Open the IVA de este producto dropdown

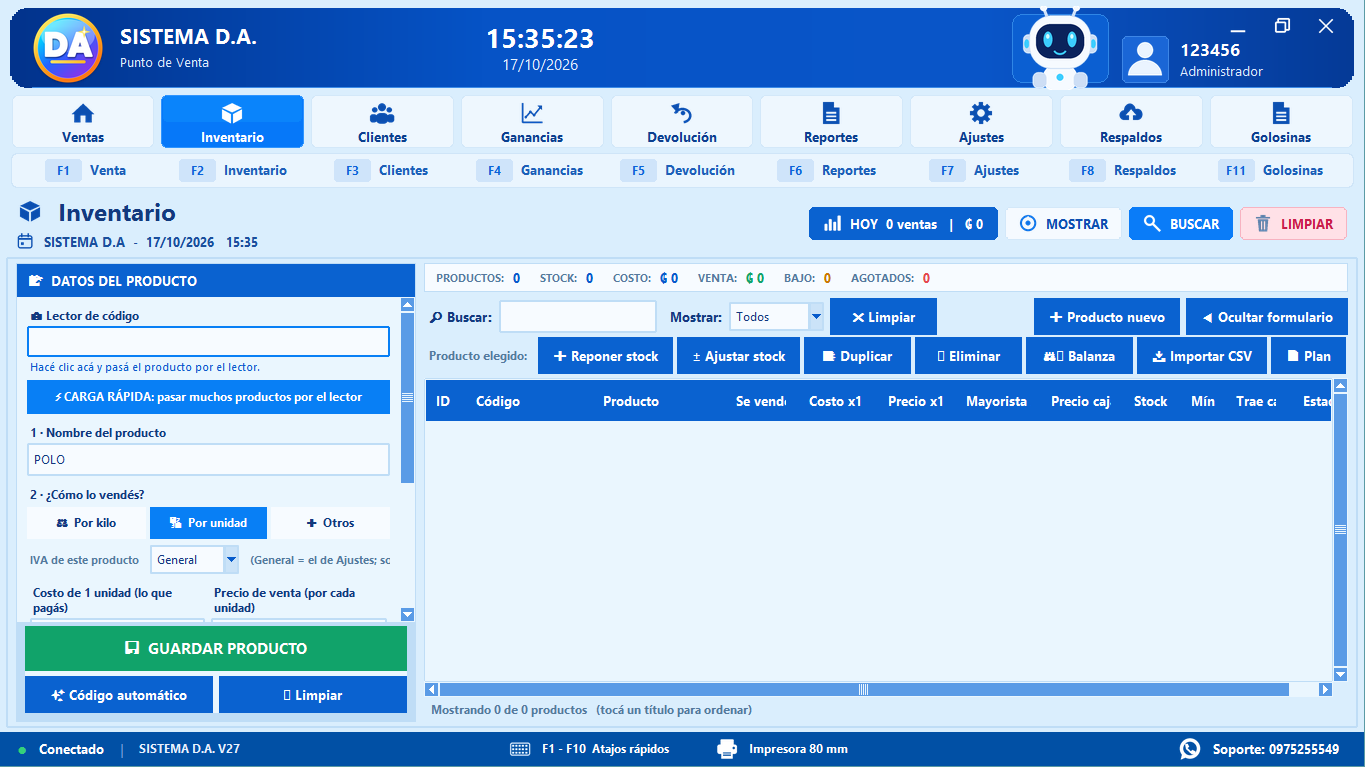tap(231, 560)
